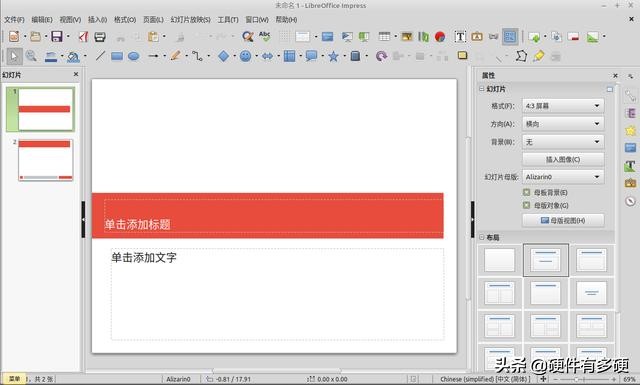Click the Insert Text Box icon

click(460, 37)
